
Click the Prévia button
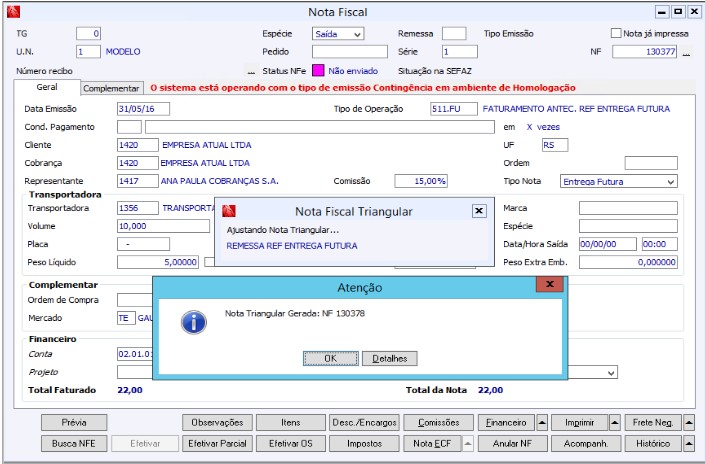(74, 423)
